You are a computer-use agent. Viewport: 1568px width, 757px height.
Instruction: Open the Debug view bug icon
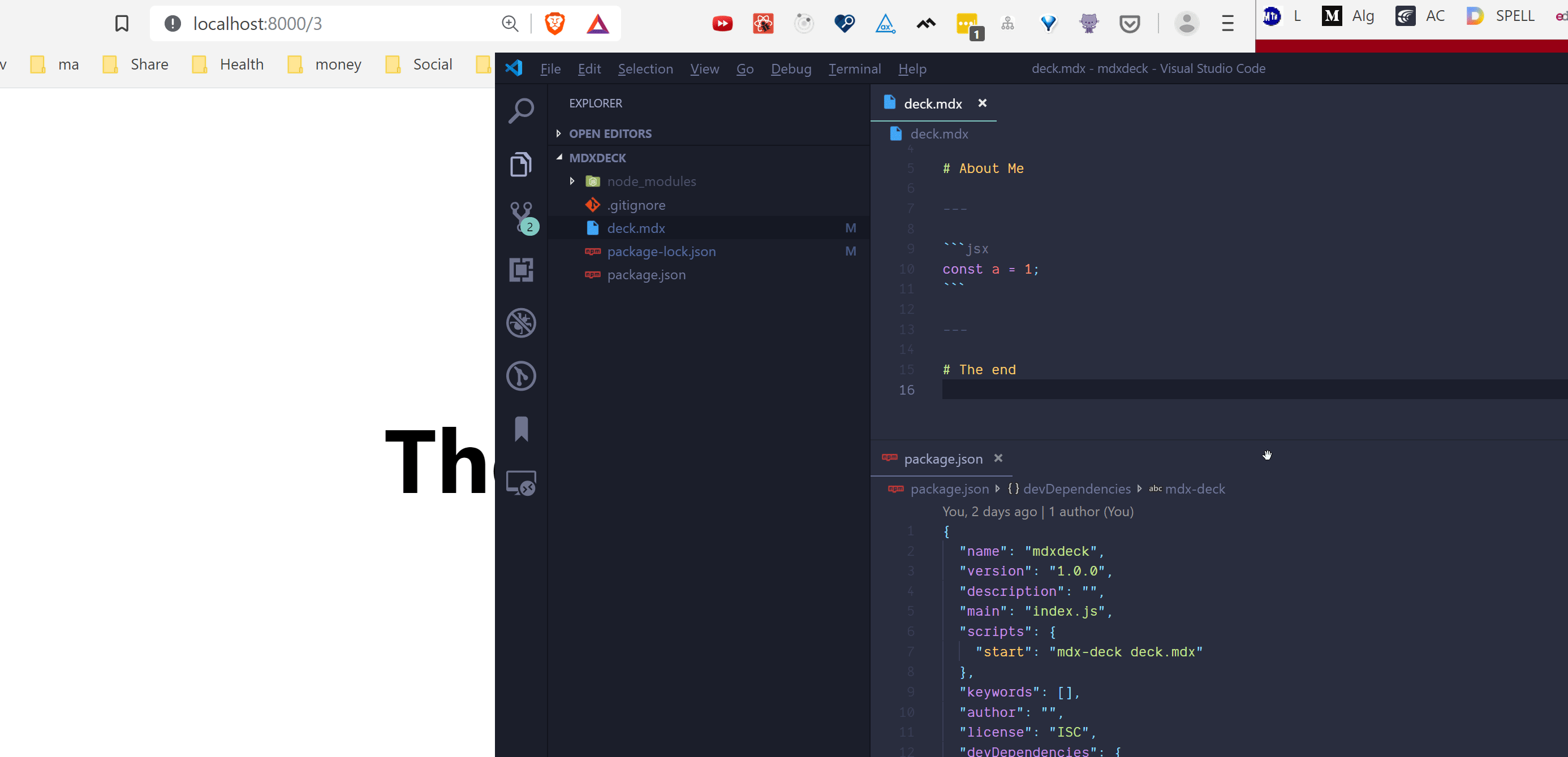click(x=521, y=322)
